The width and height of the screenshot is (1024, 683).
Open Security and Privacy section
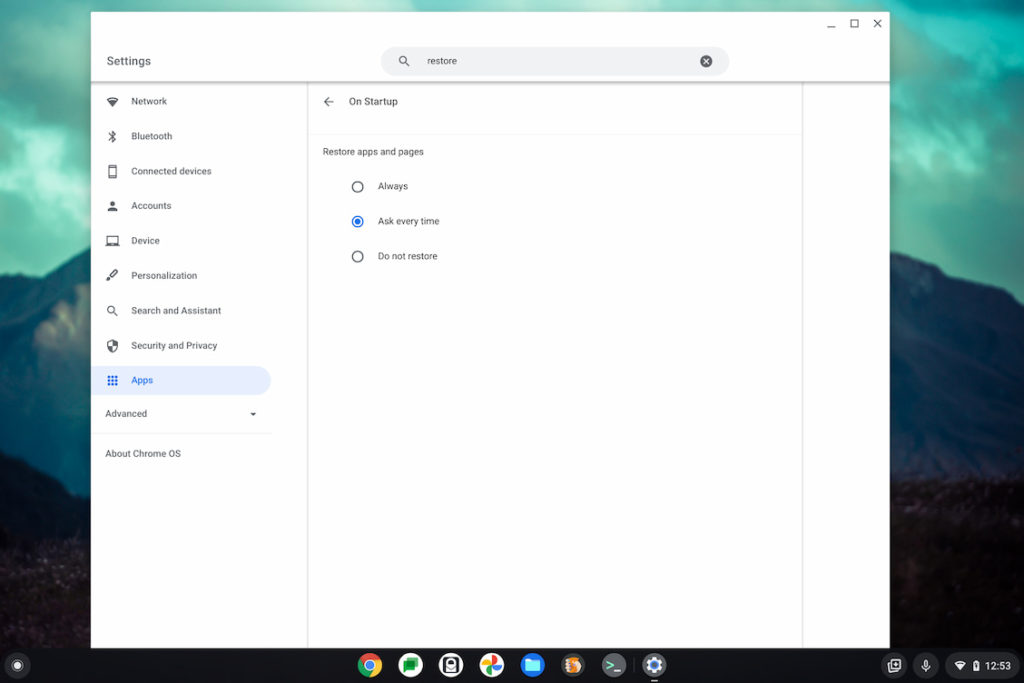point(181,345)
